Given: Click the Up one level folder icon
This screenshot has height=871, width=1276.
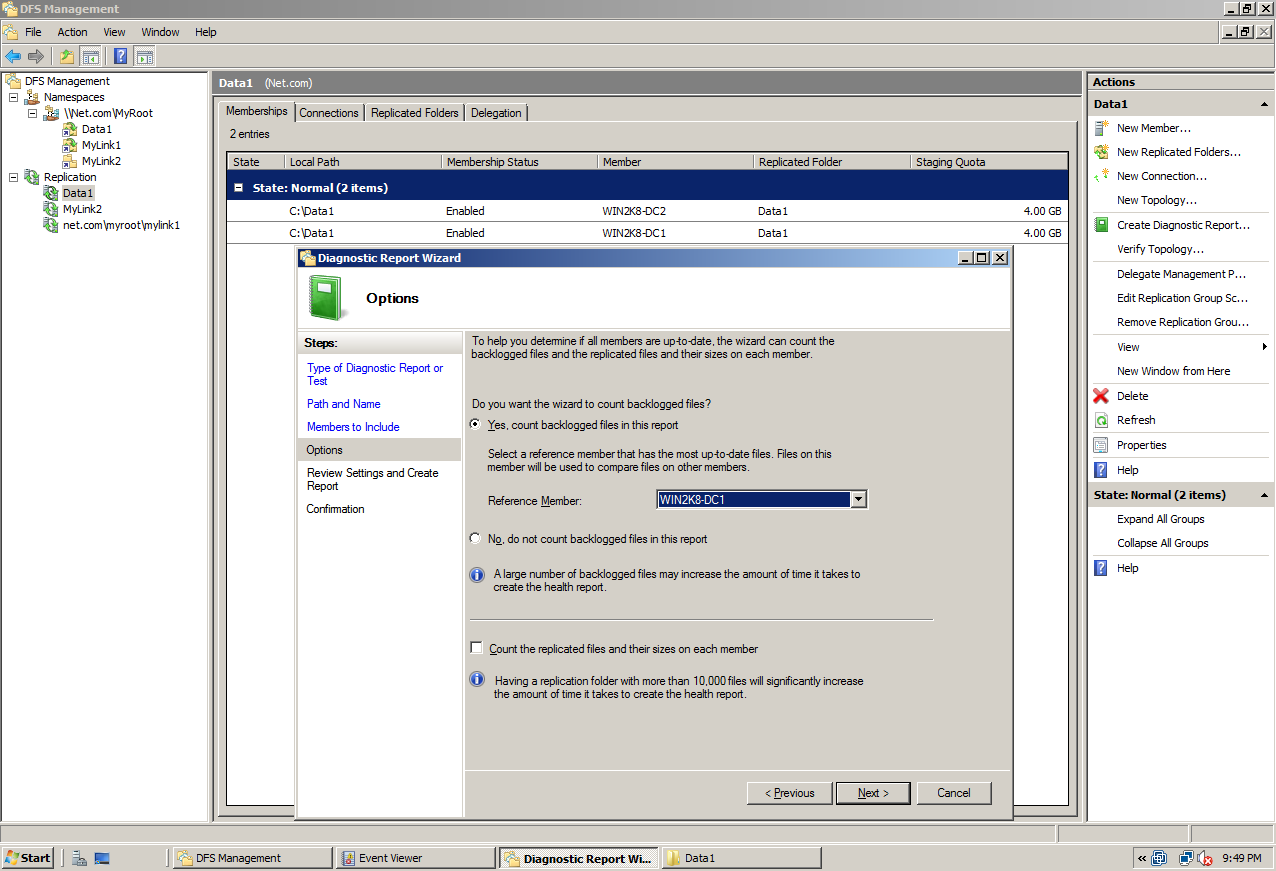Looking at the screenshot, I should [67, 56].
